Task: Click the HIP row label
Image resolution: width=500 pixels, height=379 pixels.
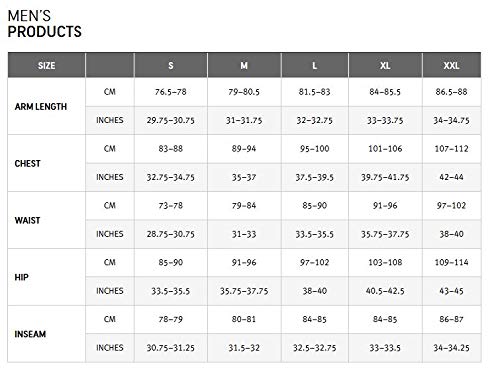Action: pos(21,277)
